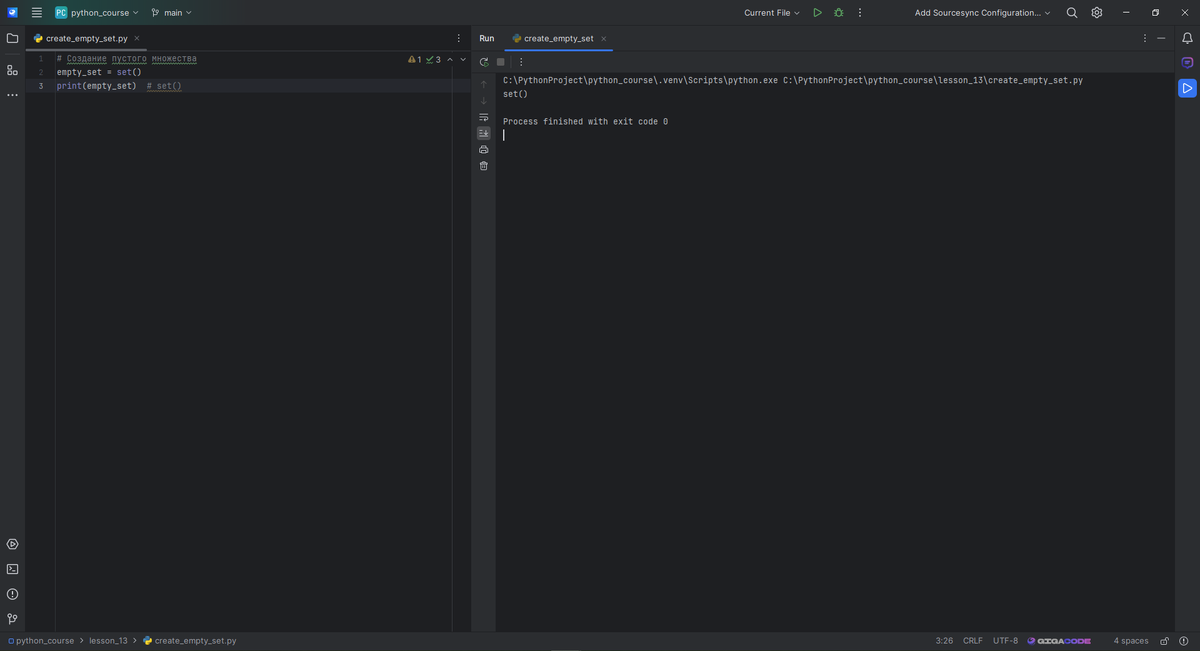Open the CRLF line separator selector
This screenshot has width=1200, height=651.
[973, 641]
